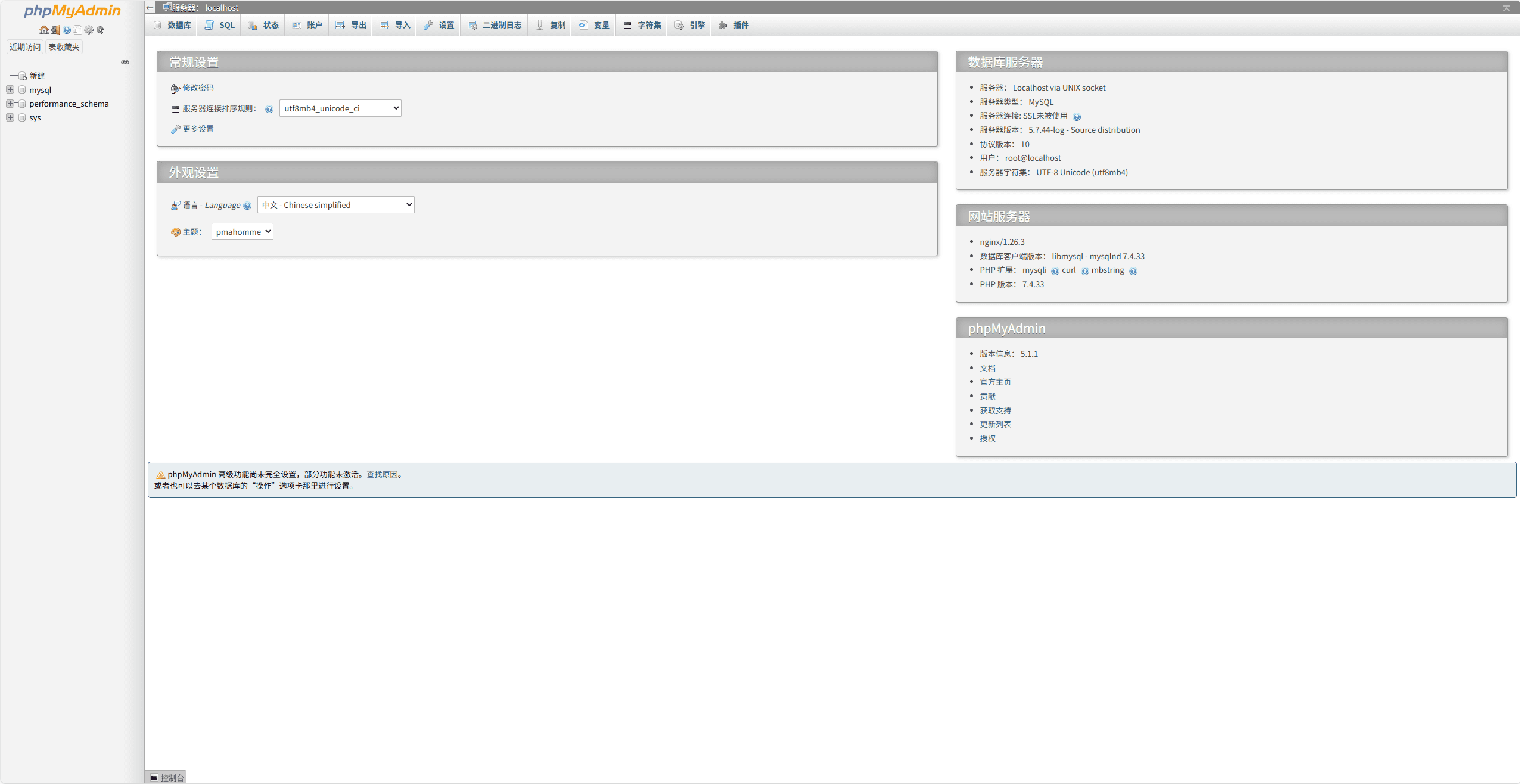Click the reload navigation panel icon

(x=100, y=30)
